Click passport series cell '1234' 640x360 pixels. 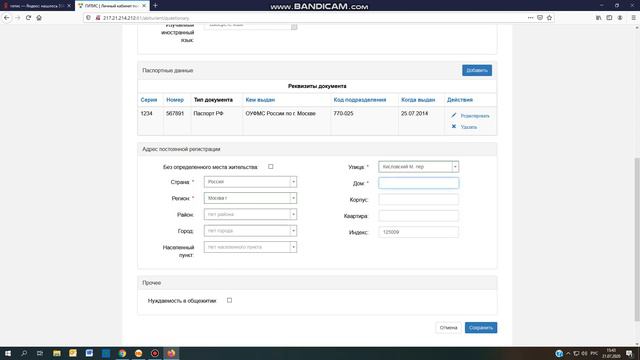(146, 113)
